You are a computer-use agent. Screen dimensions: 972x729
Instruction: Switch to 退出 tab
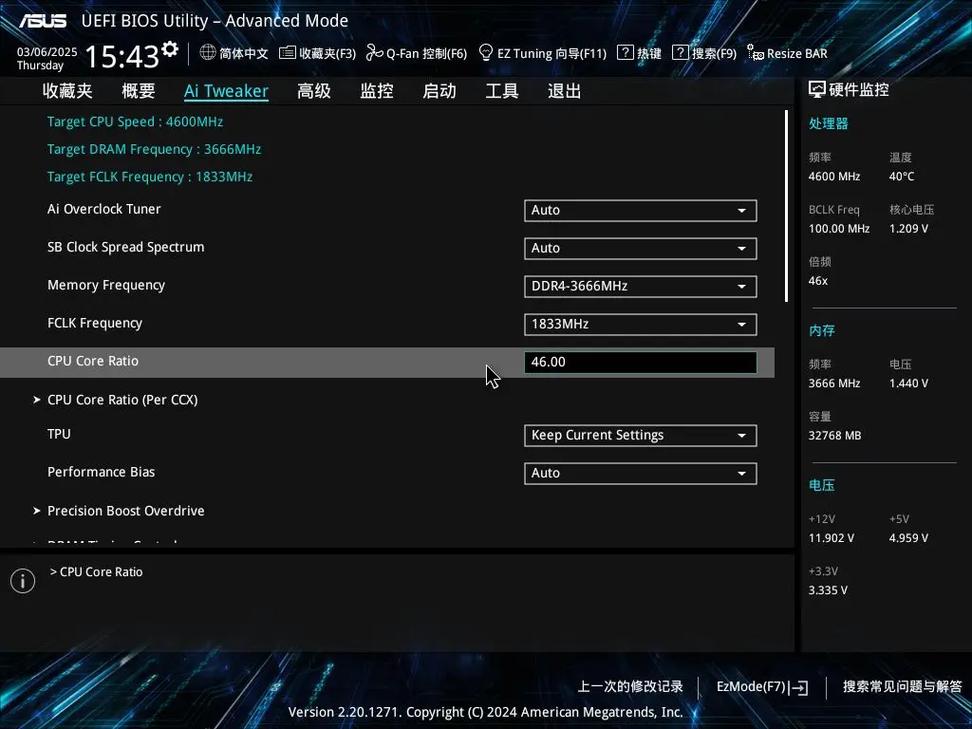pos(565,91)
